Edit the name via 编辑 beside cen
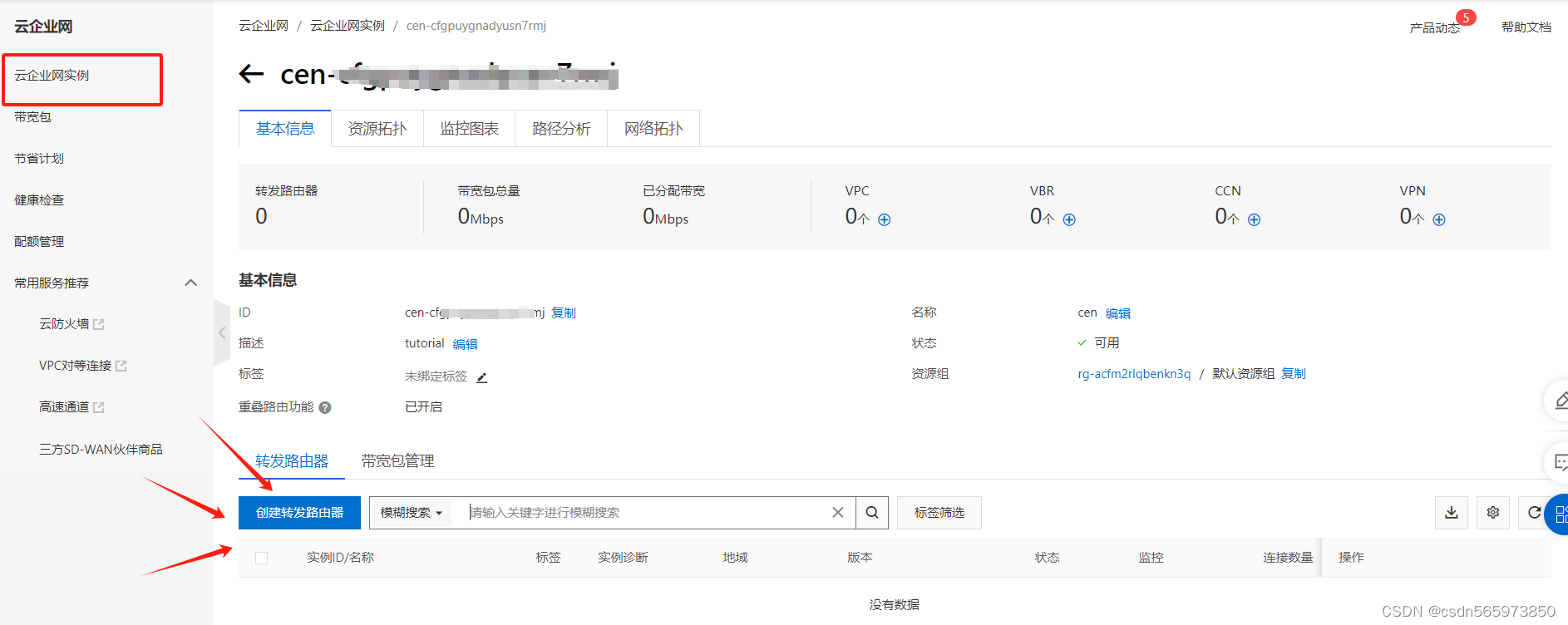 (x=1118, y=313)
